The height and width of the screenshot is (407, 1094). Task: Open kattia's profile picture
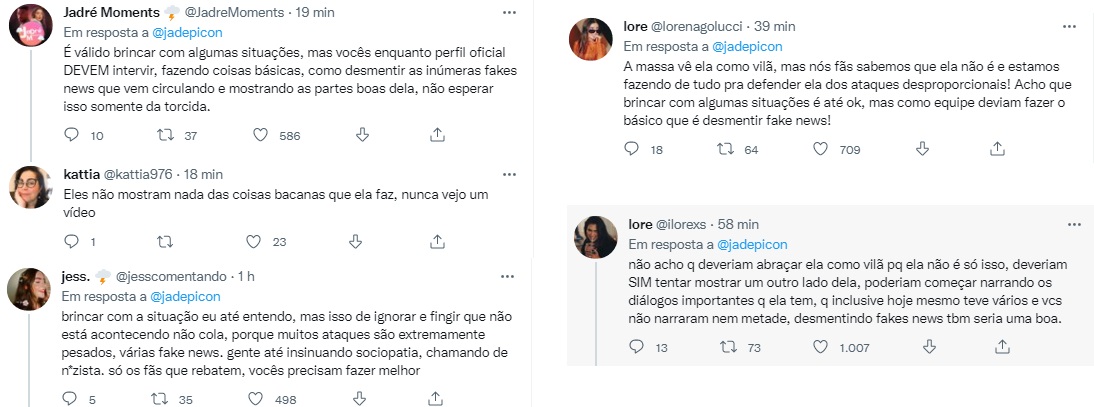pyautogui.click(x=30, y=186)
